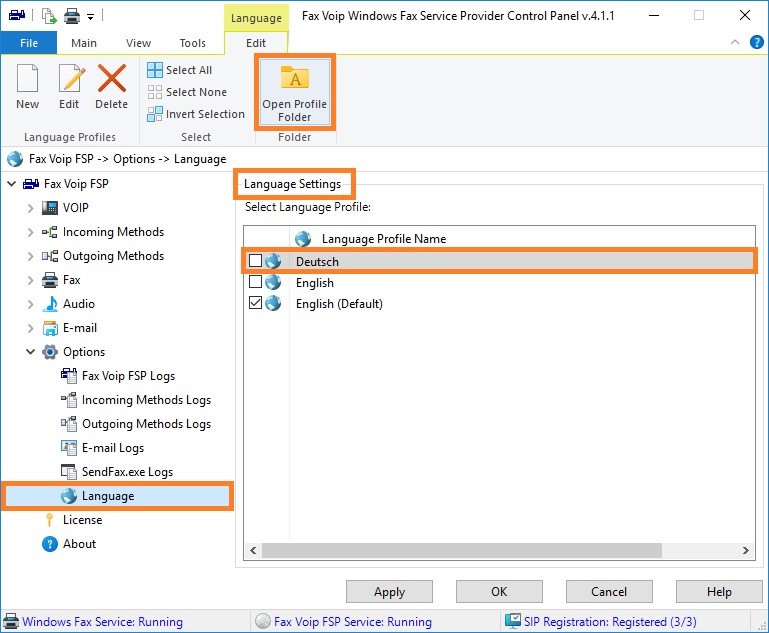Collapse the ribbon with the caret arrow
The image size is (769, 633).
coord(735,42)
